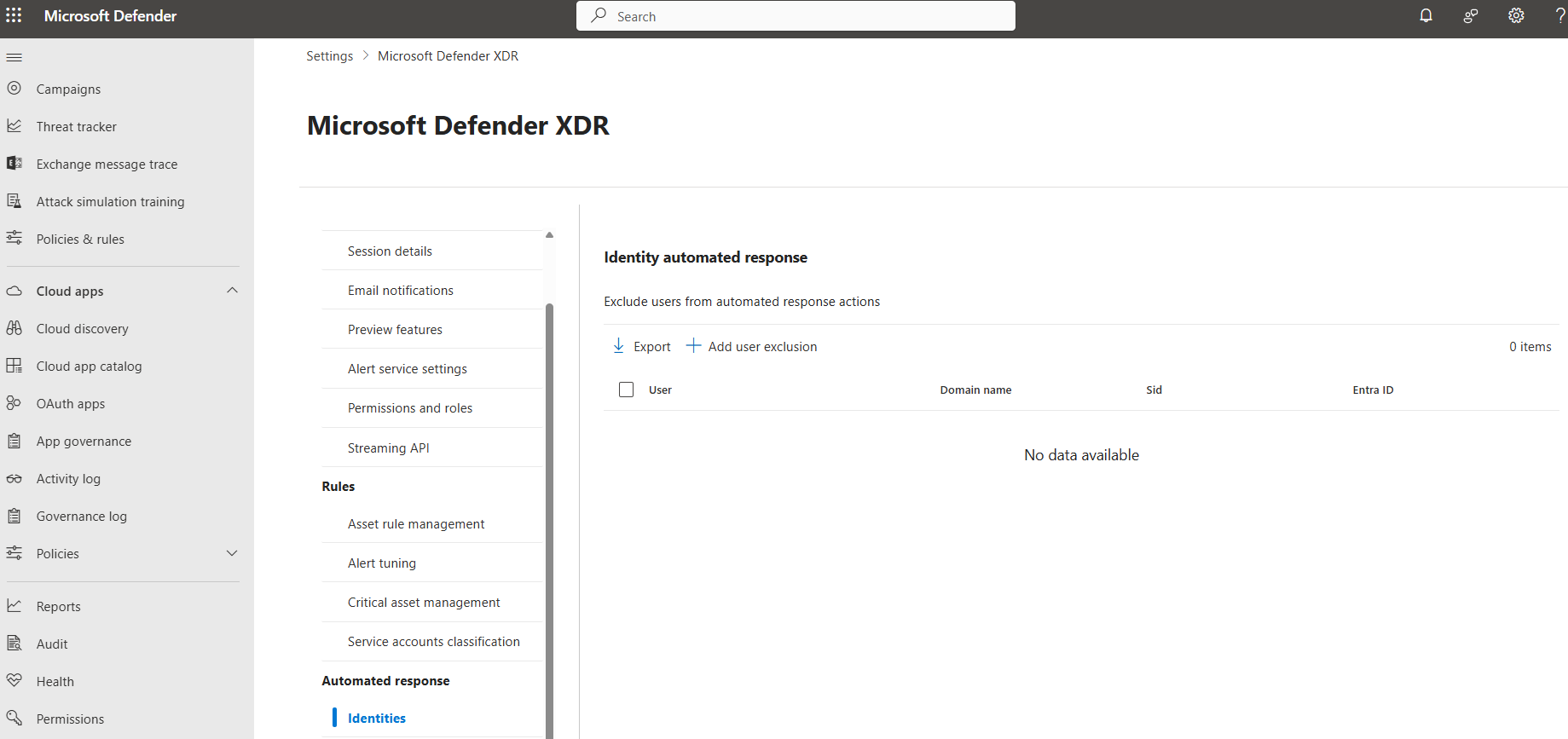The width and height of the screenshot is (1568, 739).
Task: Click the Cloud app catalog grid icon
Action: (x=14, y=365)
